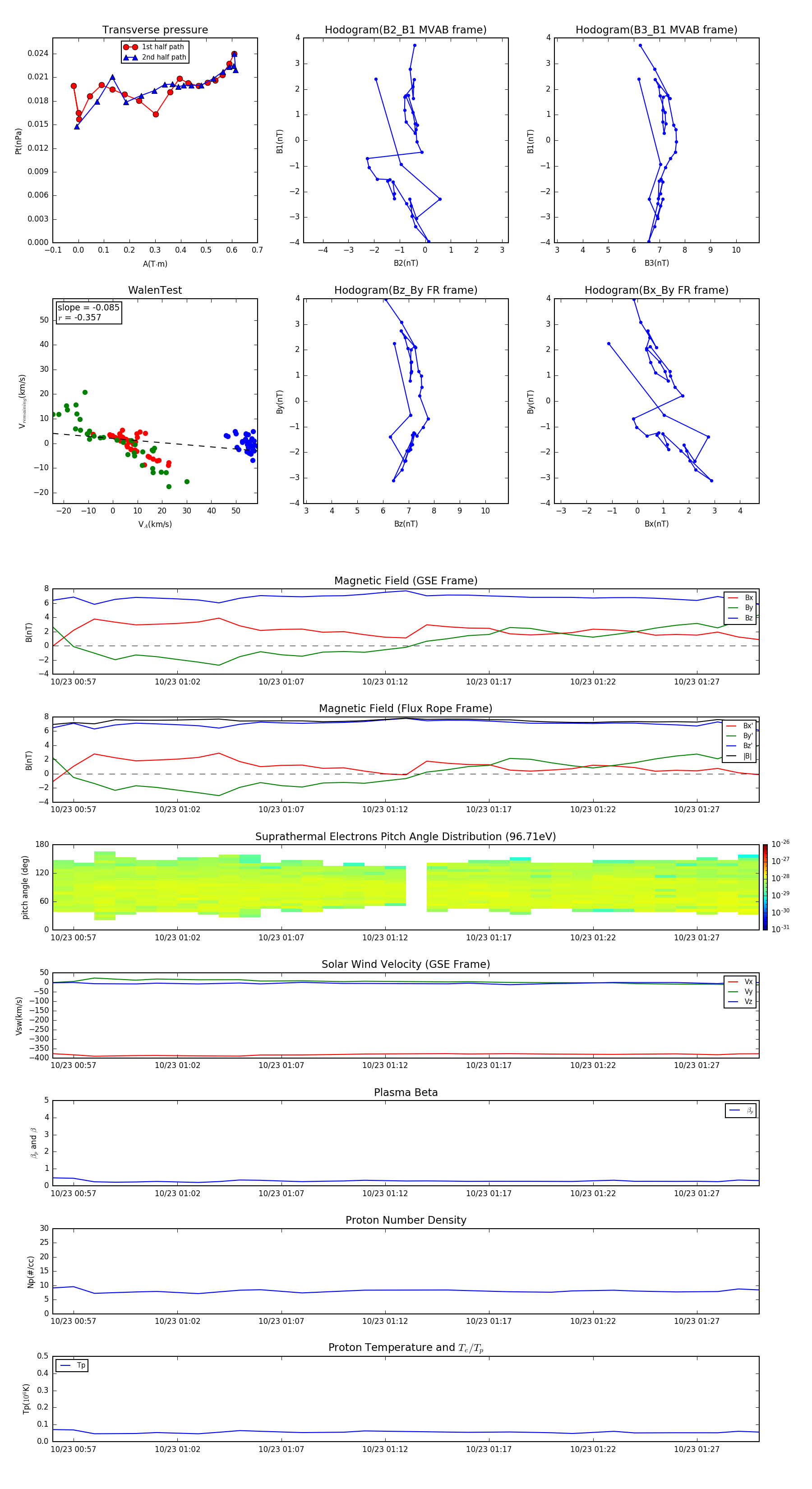This screenshot has height=1489, width=812.
Task: Click the WalenTest plot title
Action: [155, 290]
